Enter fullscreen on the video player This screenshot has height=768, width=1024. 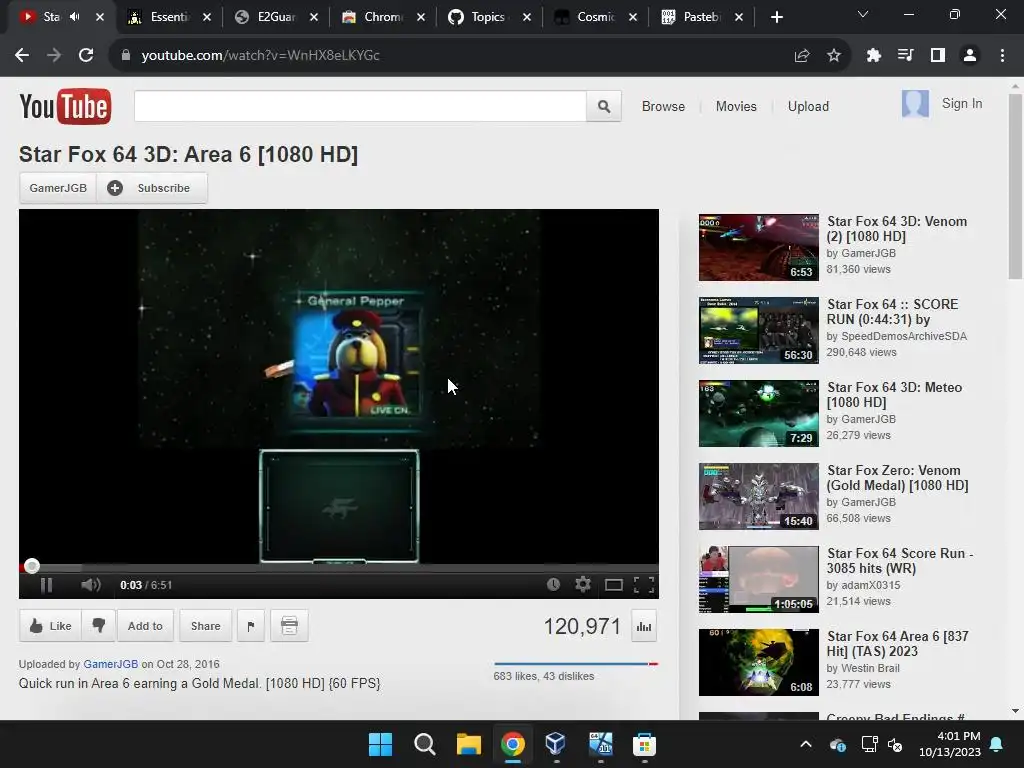pyautogui.click(x=644, y=584)
